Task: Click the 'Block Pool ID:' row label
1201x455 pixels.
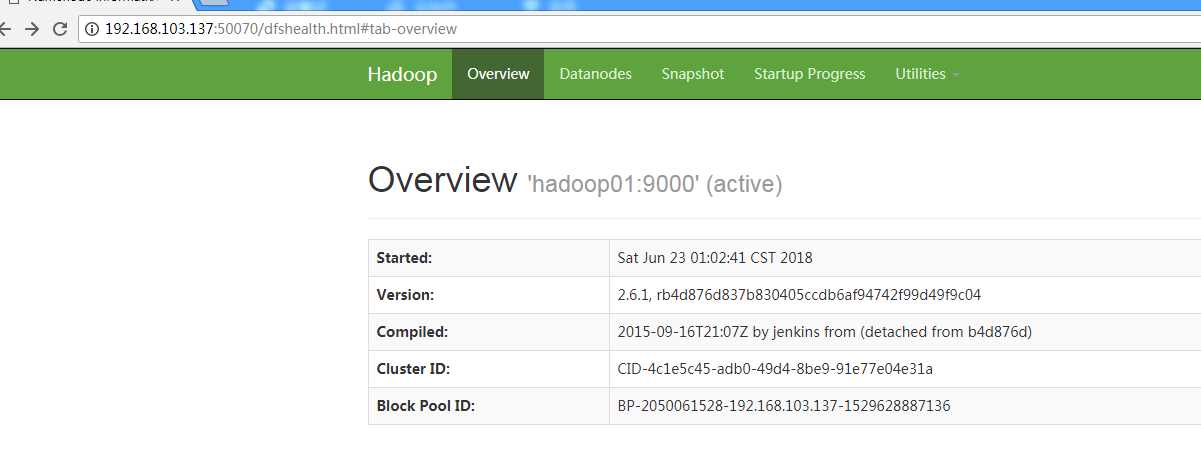Action: point(425,406)
